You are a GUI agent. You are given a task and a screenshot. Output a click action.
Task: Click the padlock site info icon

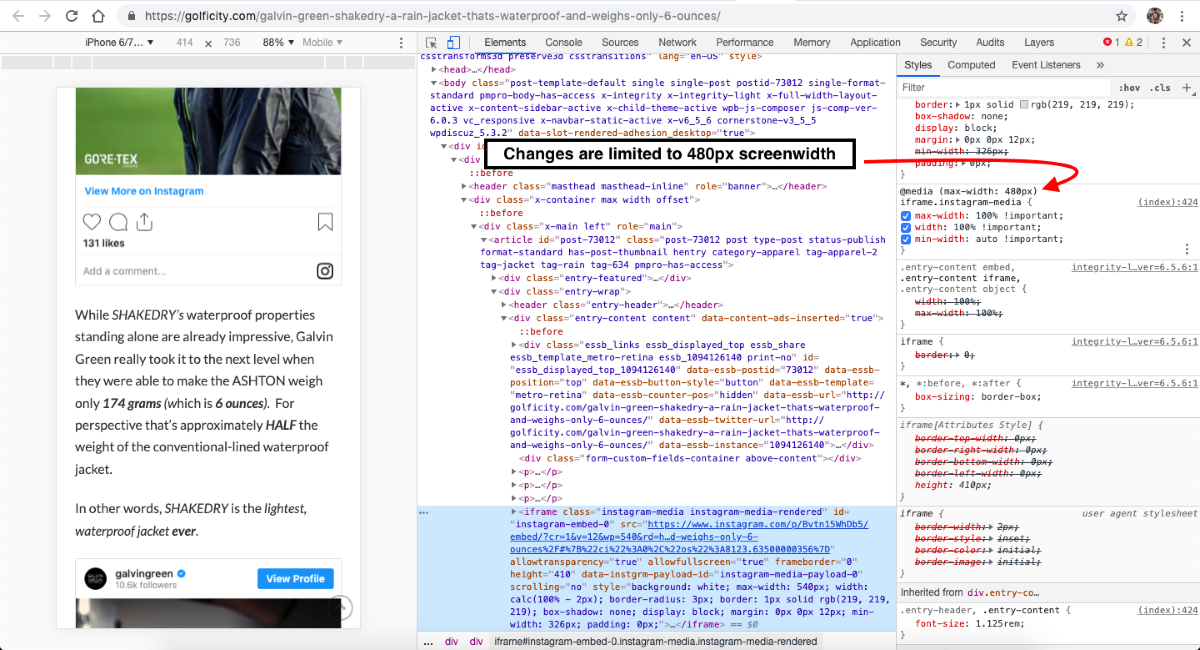132,17
